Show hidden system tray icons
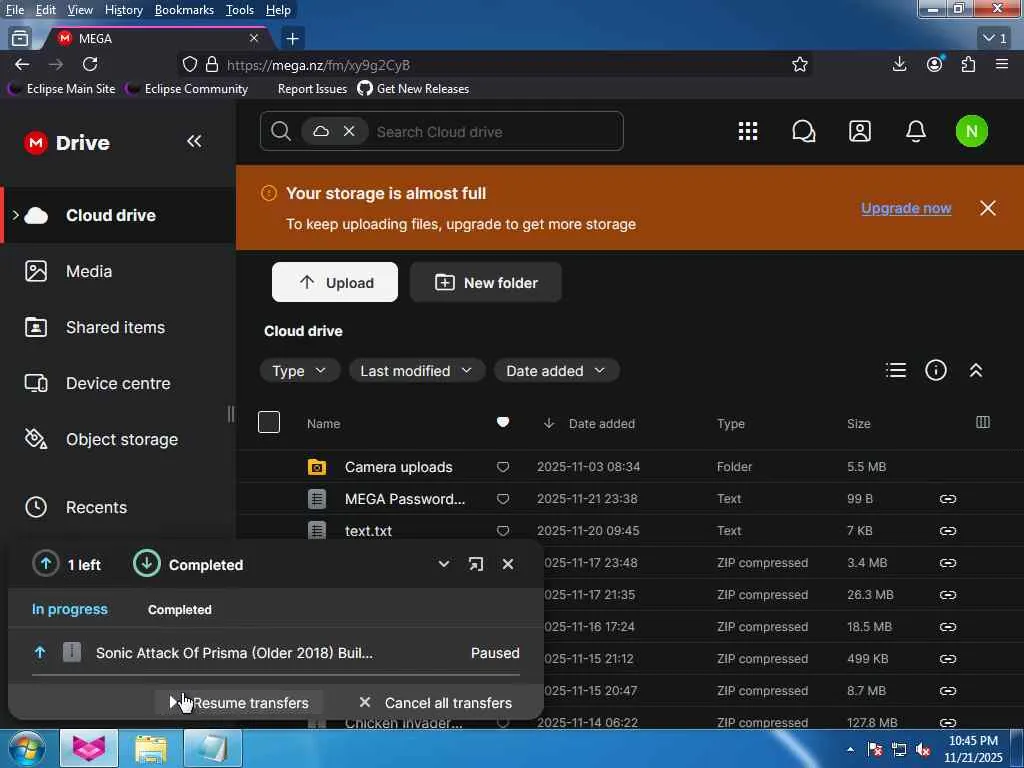The height and width of the screenshot is (768, 1024). point(850,750)
